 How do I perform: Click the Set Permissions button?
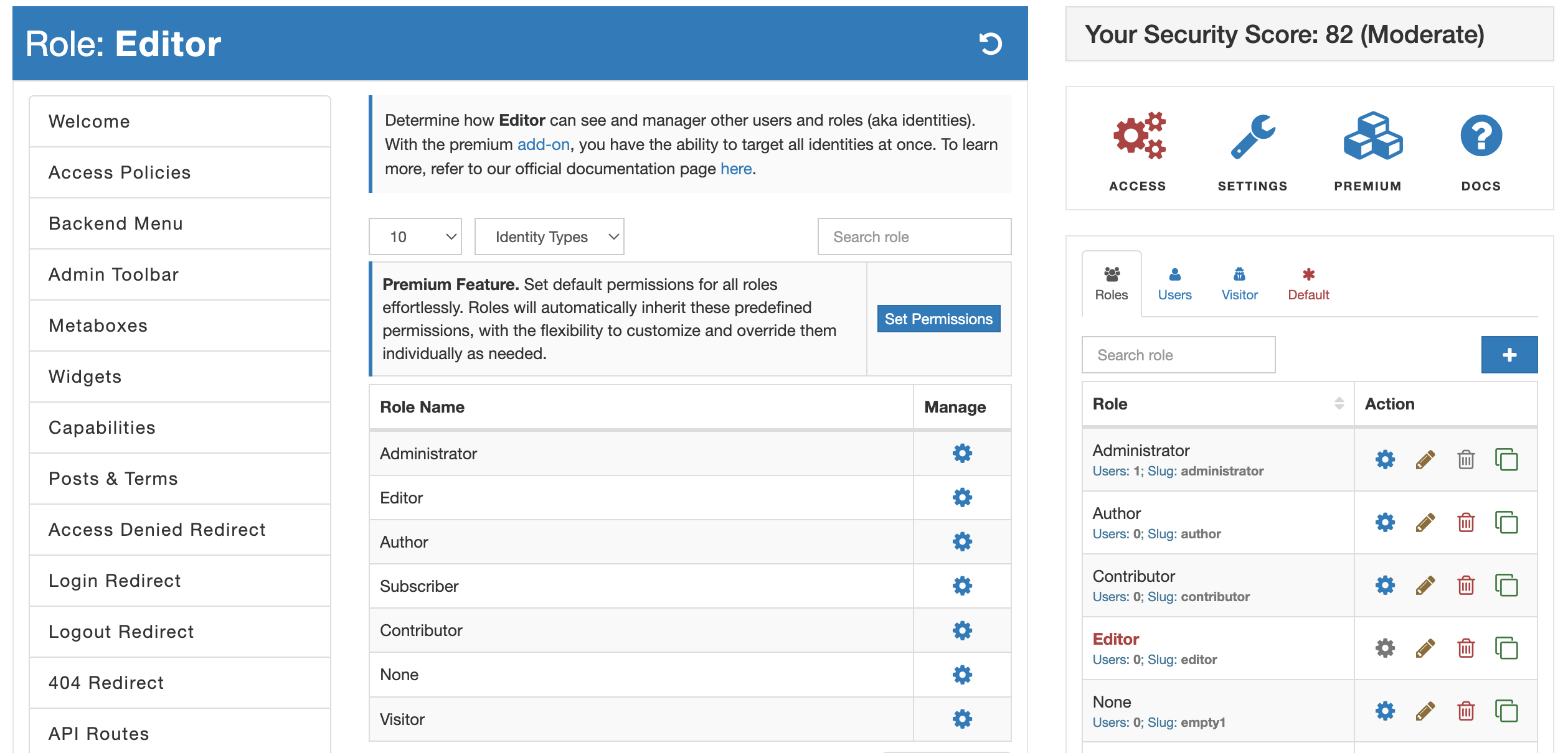tap(938, 319)
